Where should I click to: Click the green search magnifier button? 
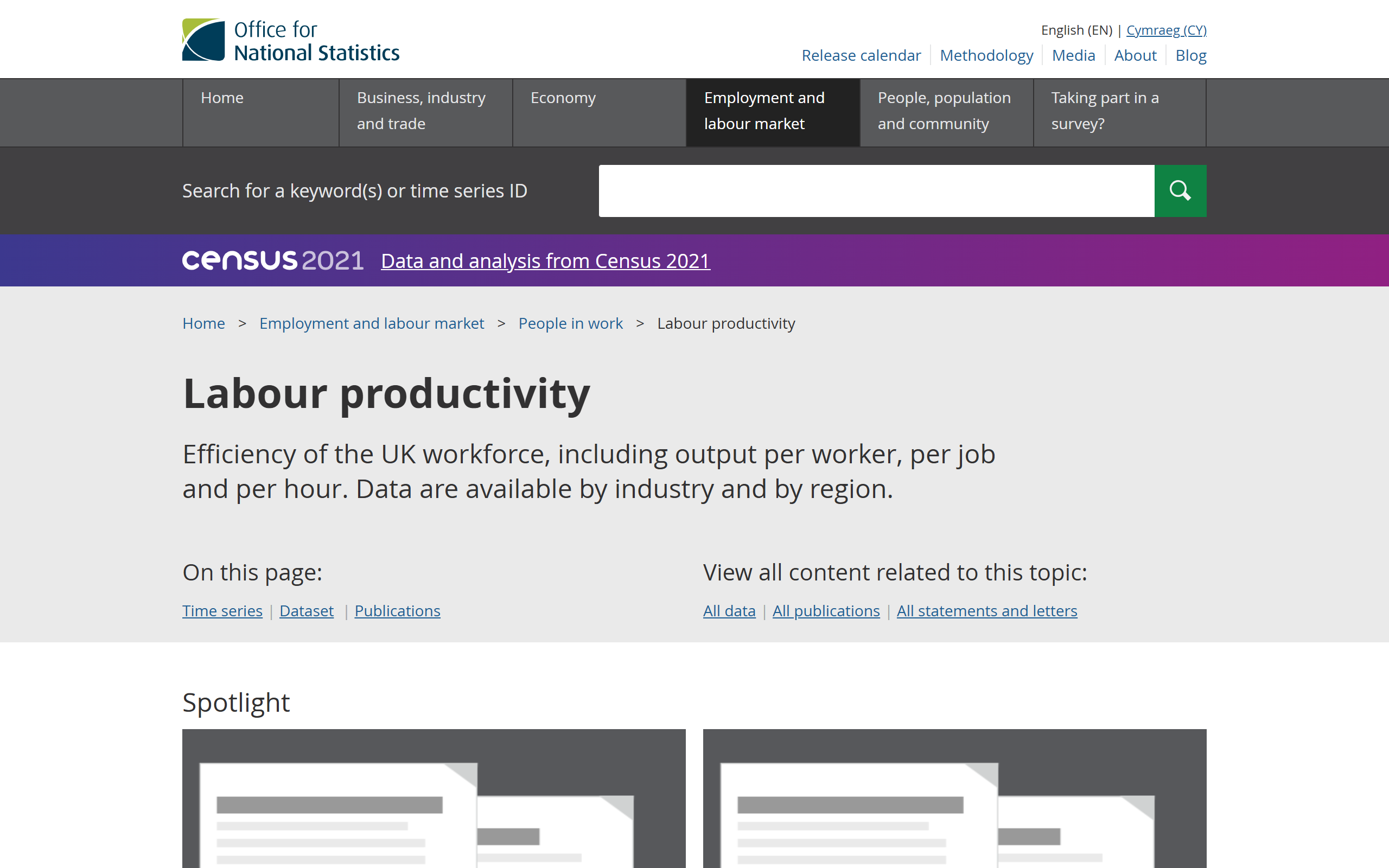[x=1180, y=190]
